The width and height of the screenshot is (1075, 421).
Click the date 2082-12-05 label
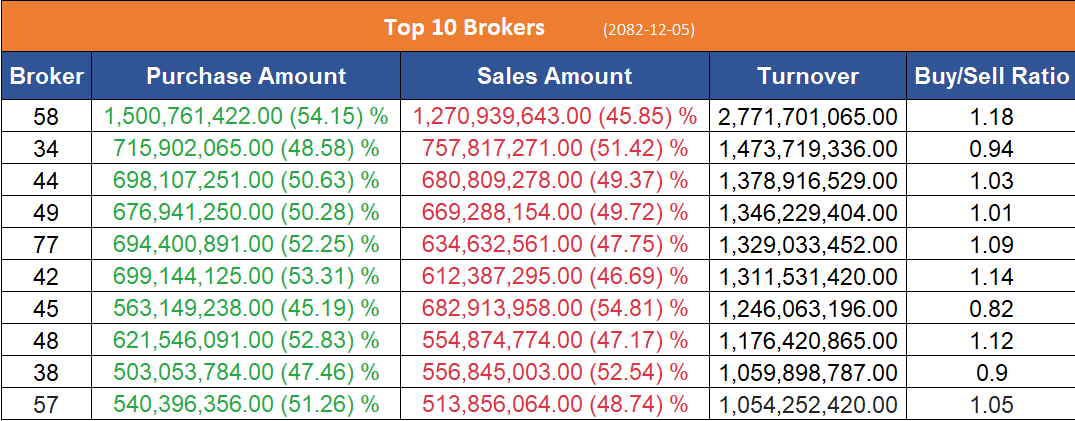[648, 30]
